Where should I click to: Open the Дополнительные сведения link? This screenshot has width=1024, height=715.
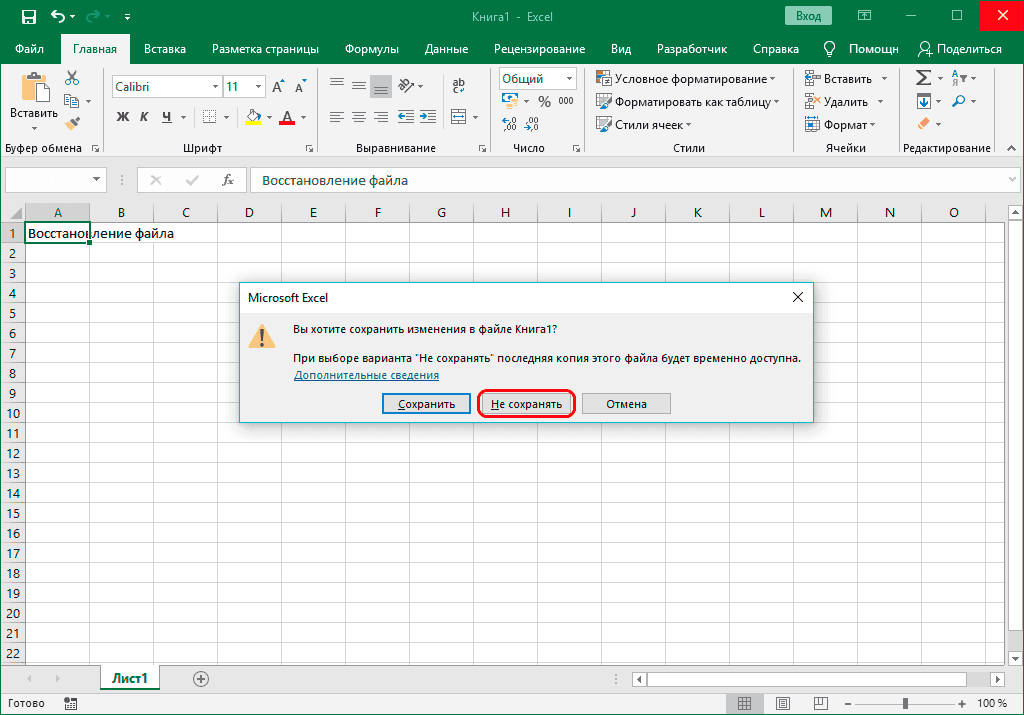coord(366,375)
